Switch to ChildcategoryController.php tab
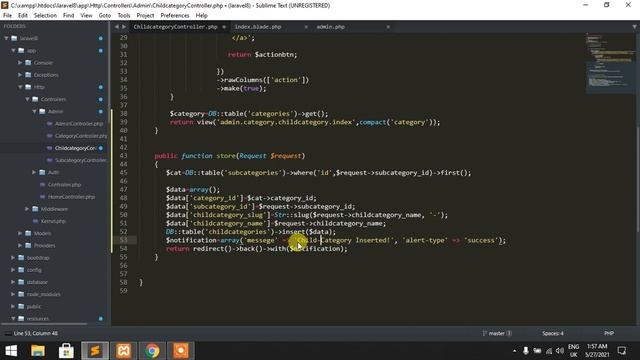Viewport: 640px width, 360px height. click(176, 27)
